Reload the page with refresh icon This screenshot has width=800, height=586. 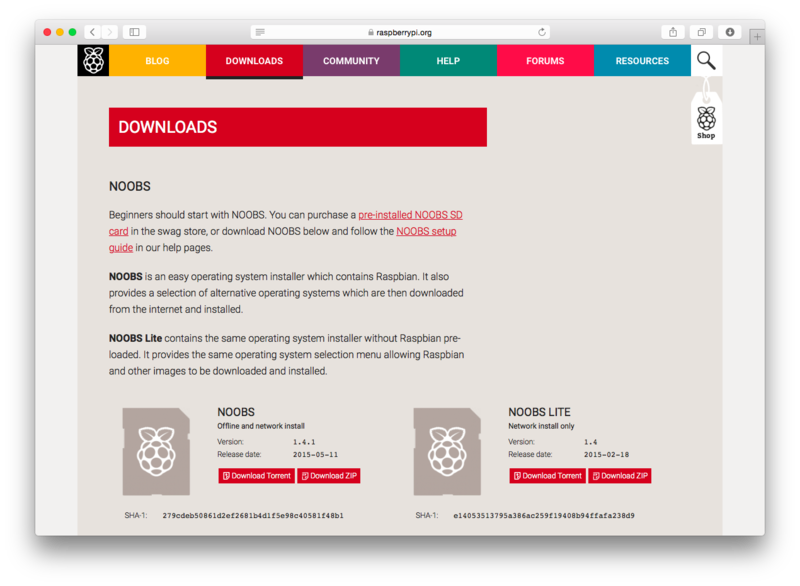(x=542, y=32)
